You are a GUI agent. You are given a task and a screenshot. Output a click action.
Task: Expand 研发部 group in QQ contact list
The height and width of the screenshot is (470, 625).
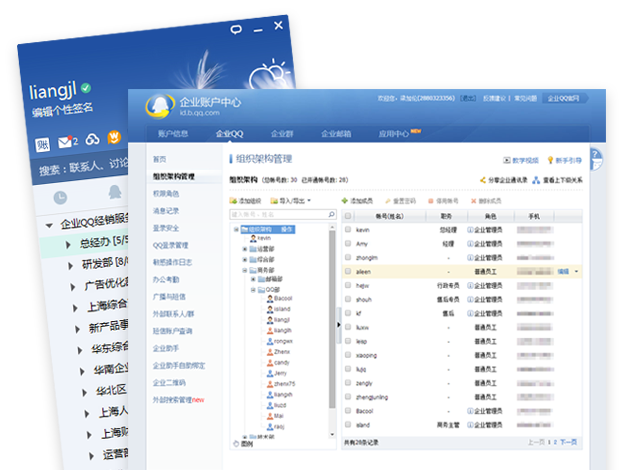[71, 265]
